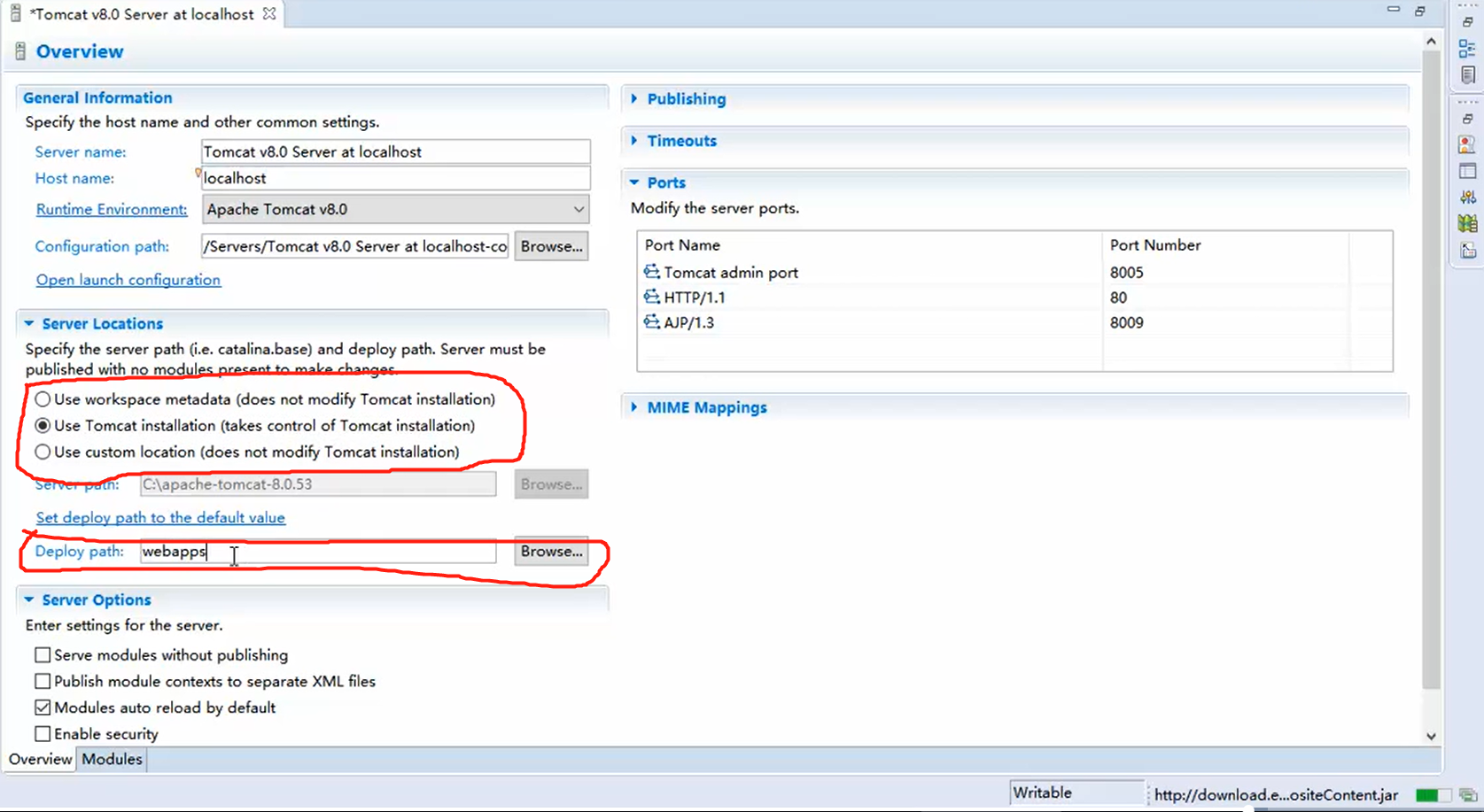
Task: Select Use custom location radio option
Action: (43, 452)
